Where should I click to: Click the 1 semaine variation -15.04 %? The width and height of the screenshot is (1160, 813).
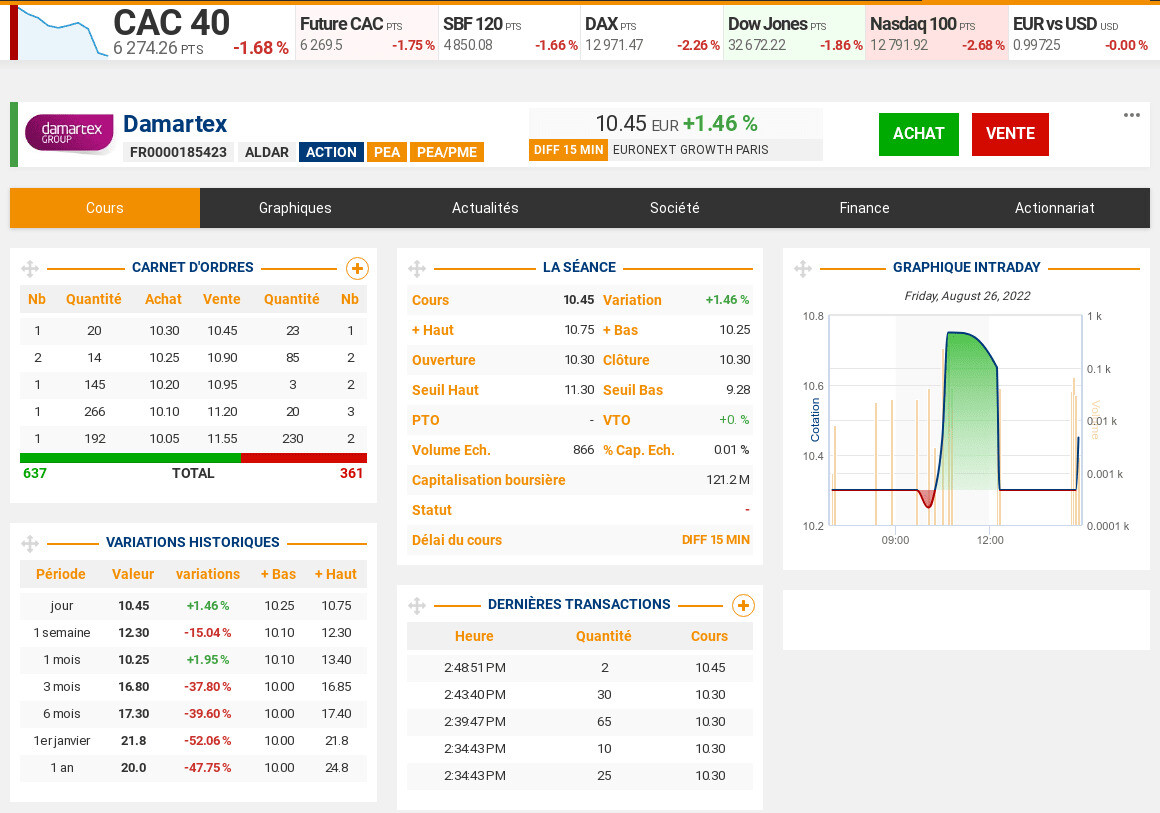point(208,632)
